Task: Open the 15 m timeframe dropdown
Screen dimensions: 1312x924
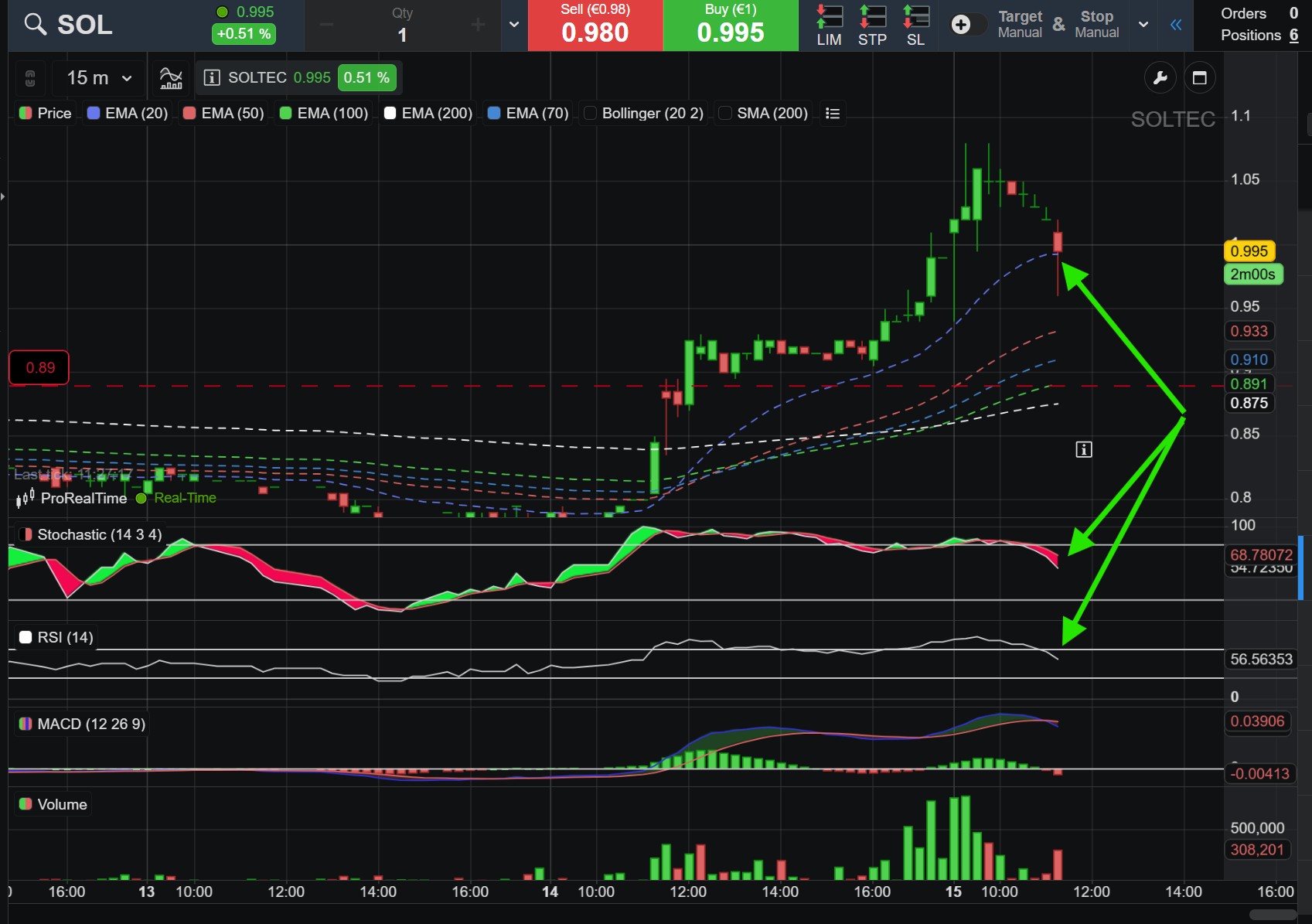Action: click(x=99, y=77)
